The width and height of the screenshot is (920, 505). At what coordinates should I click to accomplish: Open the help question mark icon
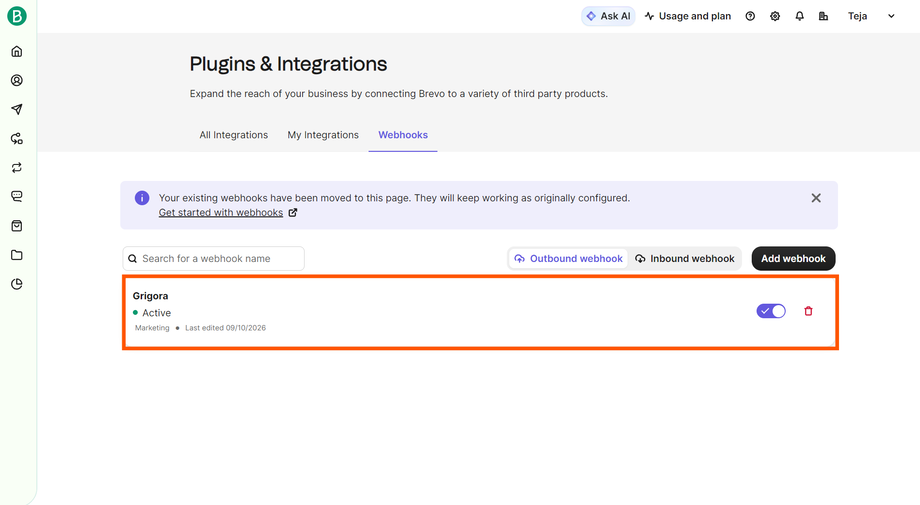750,16
